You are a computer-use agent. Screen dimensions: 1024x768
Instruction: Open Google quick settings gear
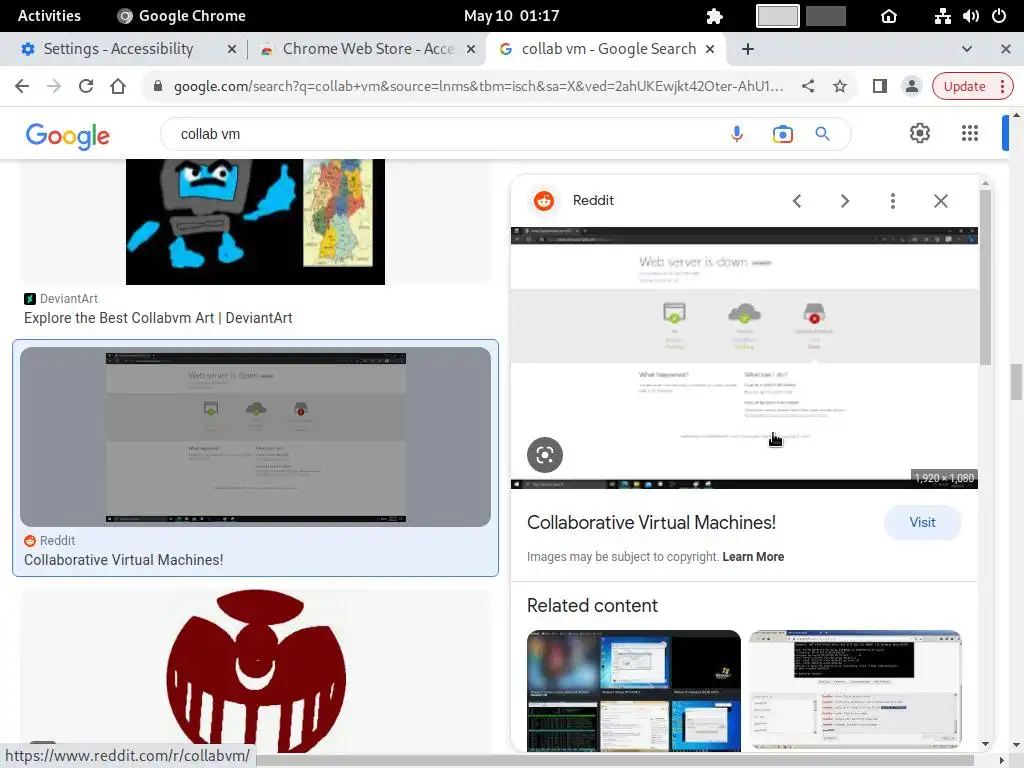tap(920, 133)
